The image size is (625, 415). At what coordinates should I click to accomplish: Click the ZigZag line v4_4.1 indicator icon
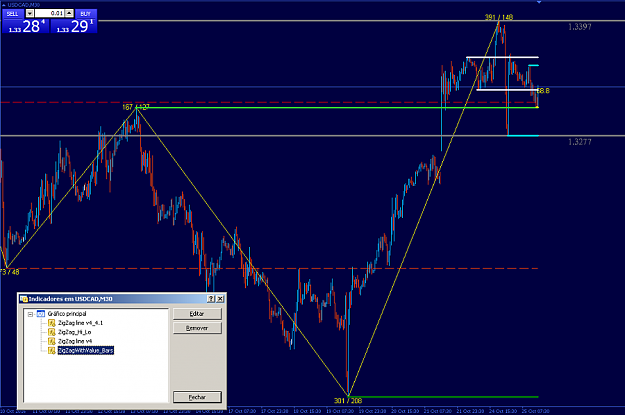pos(51,323)
